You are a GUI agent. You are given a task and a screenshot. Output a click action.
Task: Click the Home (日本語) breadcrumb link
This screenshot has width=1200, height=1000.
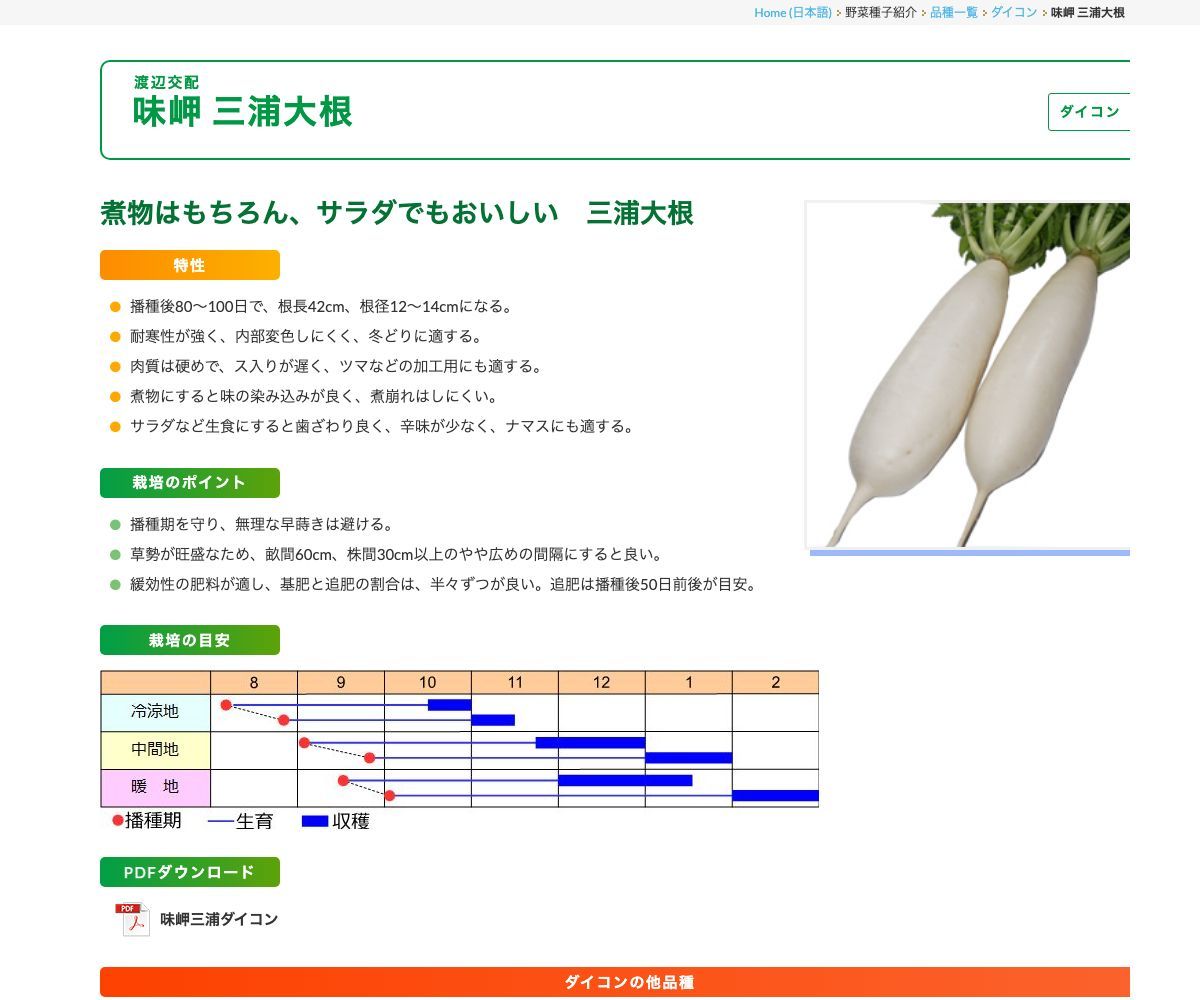pos(792,13)
